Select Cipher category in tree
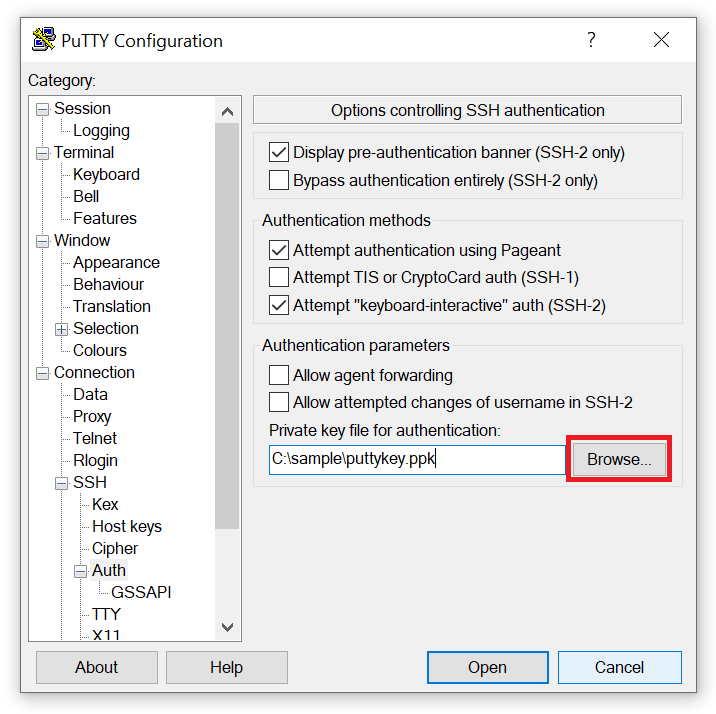 pyautogui.click(x=115, y=548)
